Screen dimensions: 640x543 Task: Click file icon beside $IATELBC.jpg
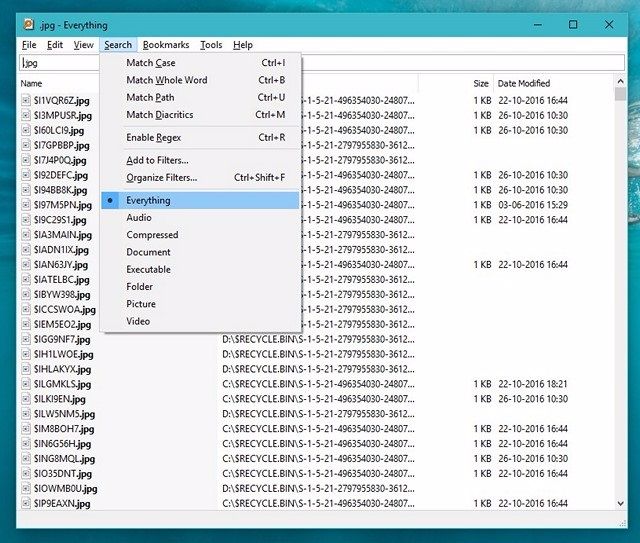26,280
